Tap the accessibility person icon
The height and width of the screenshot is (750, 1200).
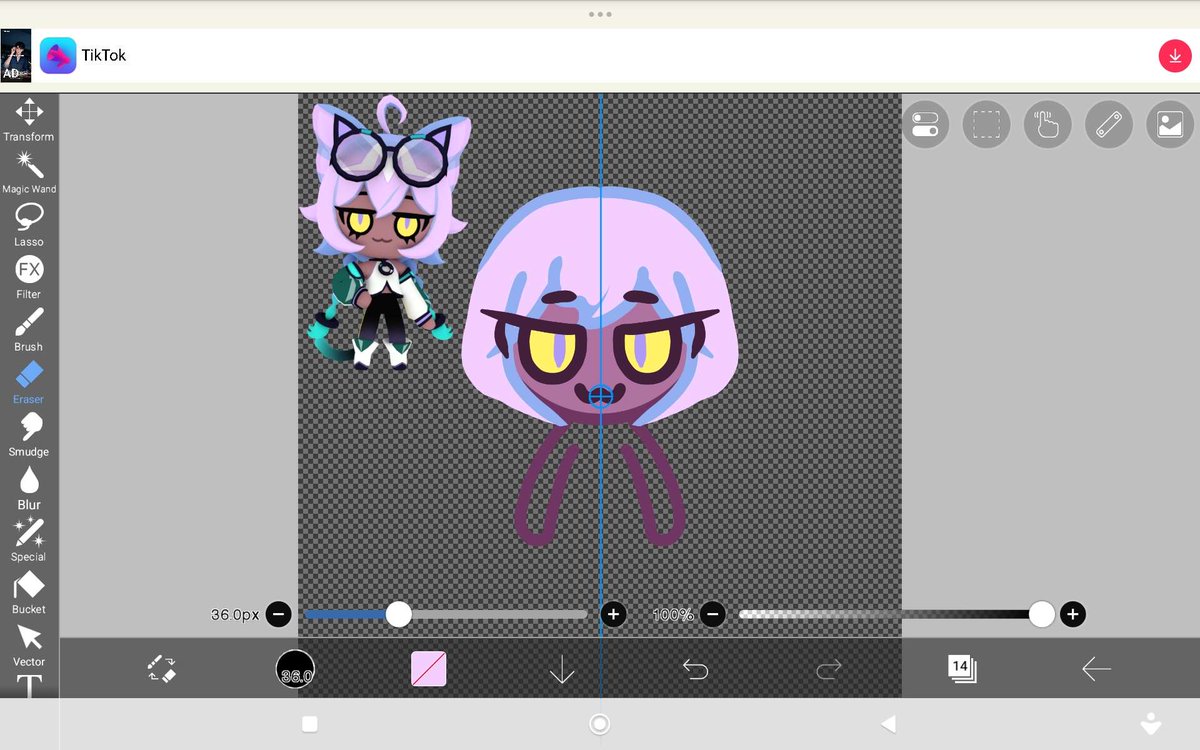[x=1151, y=724]
